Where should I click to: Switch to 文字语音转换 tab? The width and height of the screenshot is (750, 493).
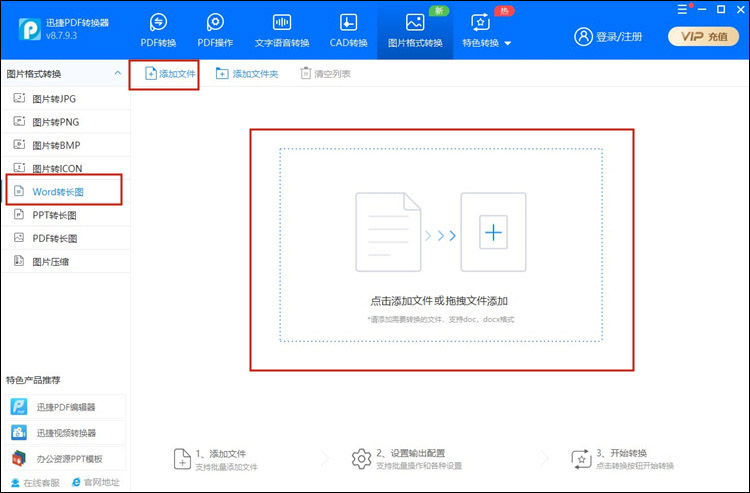(282, 30)
